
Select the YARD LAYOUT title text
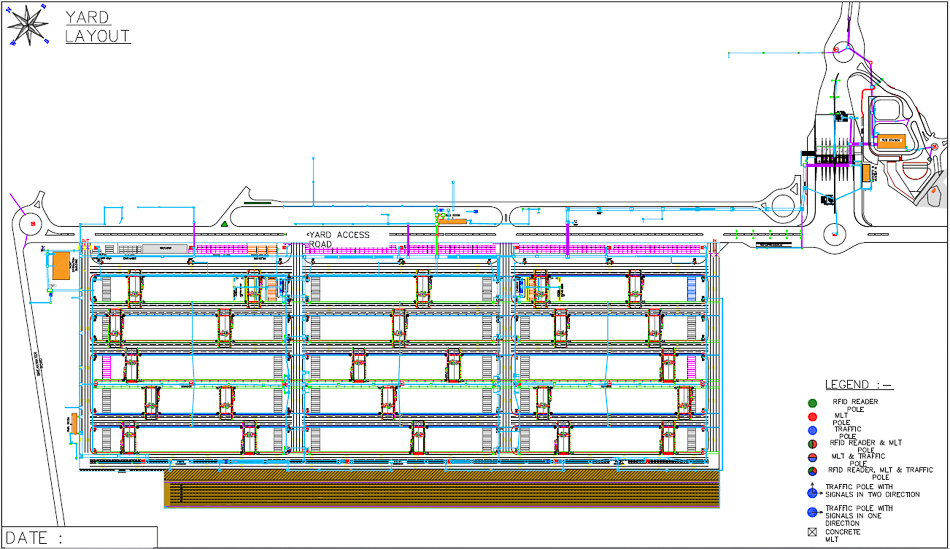coord(97,27)
